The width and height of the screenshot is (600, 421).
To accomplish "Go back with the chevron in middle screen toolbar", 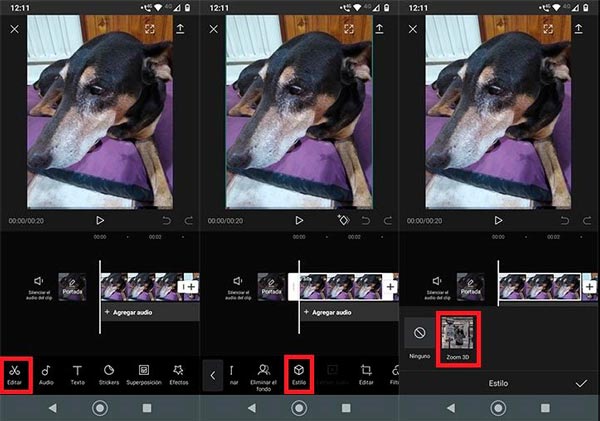I will [213, 375].
